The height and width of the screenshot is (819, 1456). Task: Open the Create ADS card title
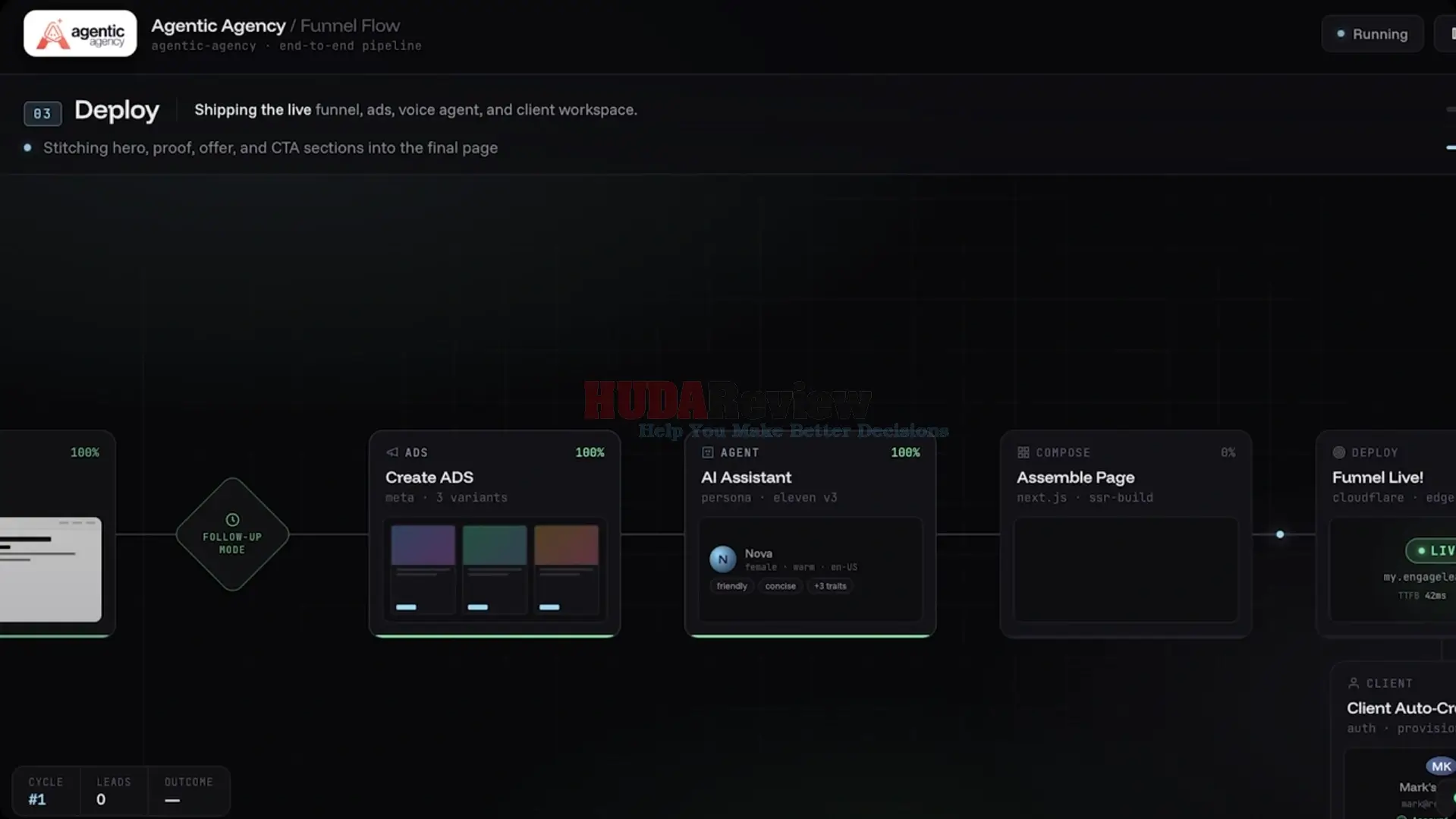[429, 477]
